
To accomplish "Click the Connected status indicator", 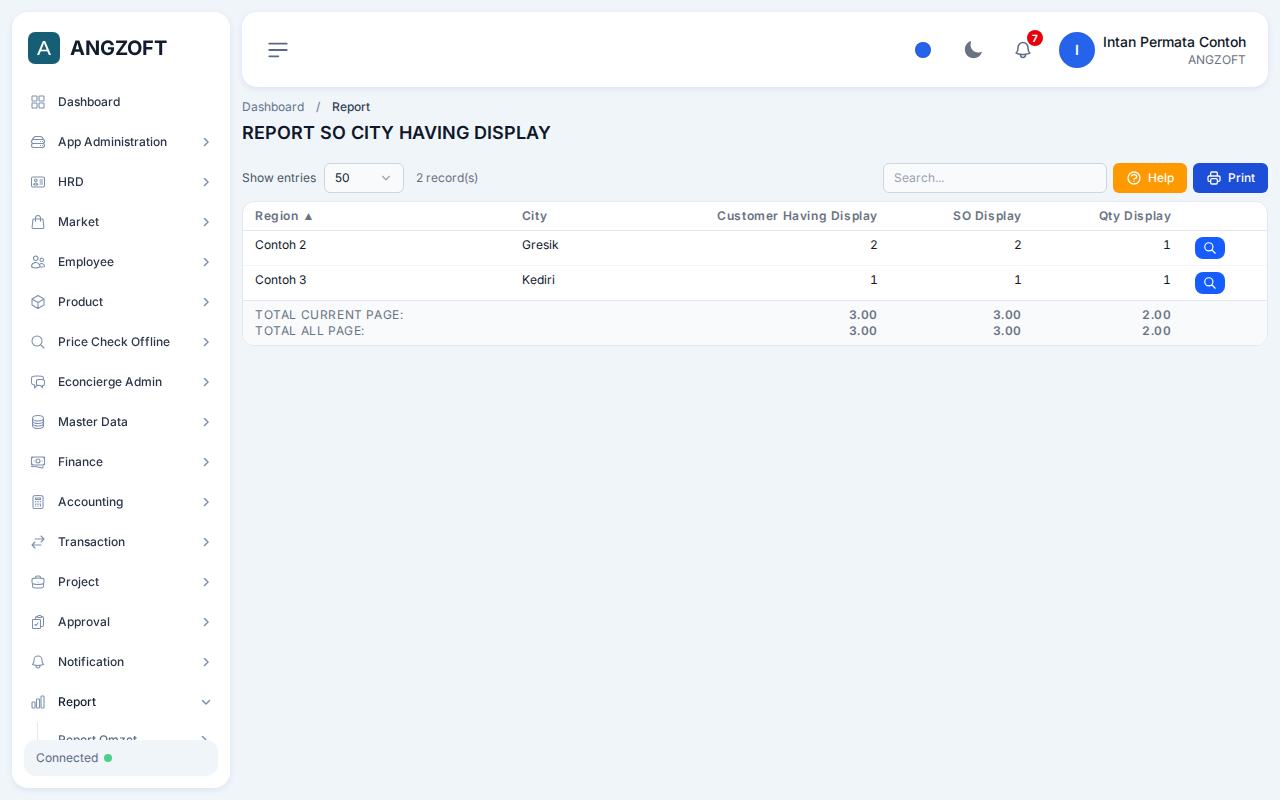I will pyautogui.click(x=121, y=758).
